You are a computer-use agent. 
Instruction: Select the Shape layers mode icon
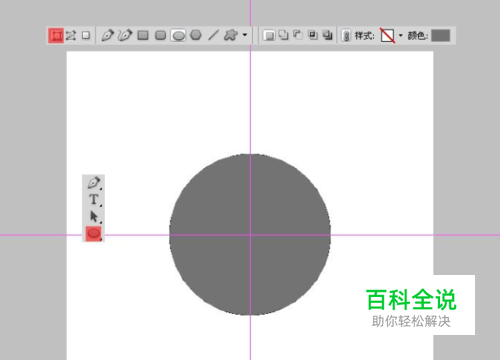[56, 35]
